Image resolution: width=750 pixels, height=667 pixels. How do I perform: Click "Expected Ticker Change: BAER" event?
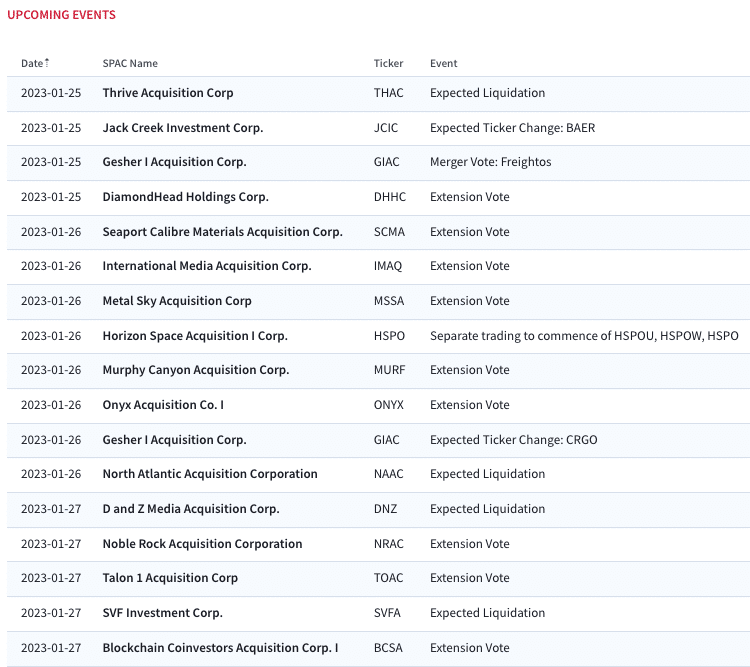coord(513,128)
